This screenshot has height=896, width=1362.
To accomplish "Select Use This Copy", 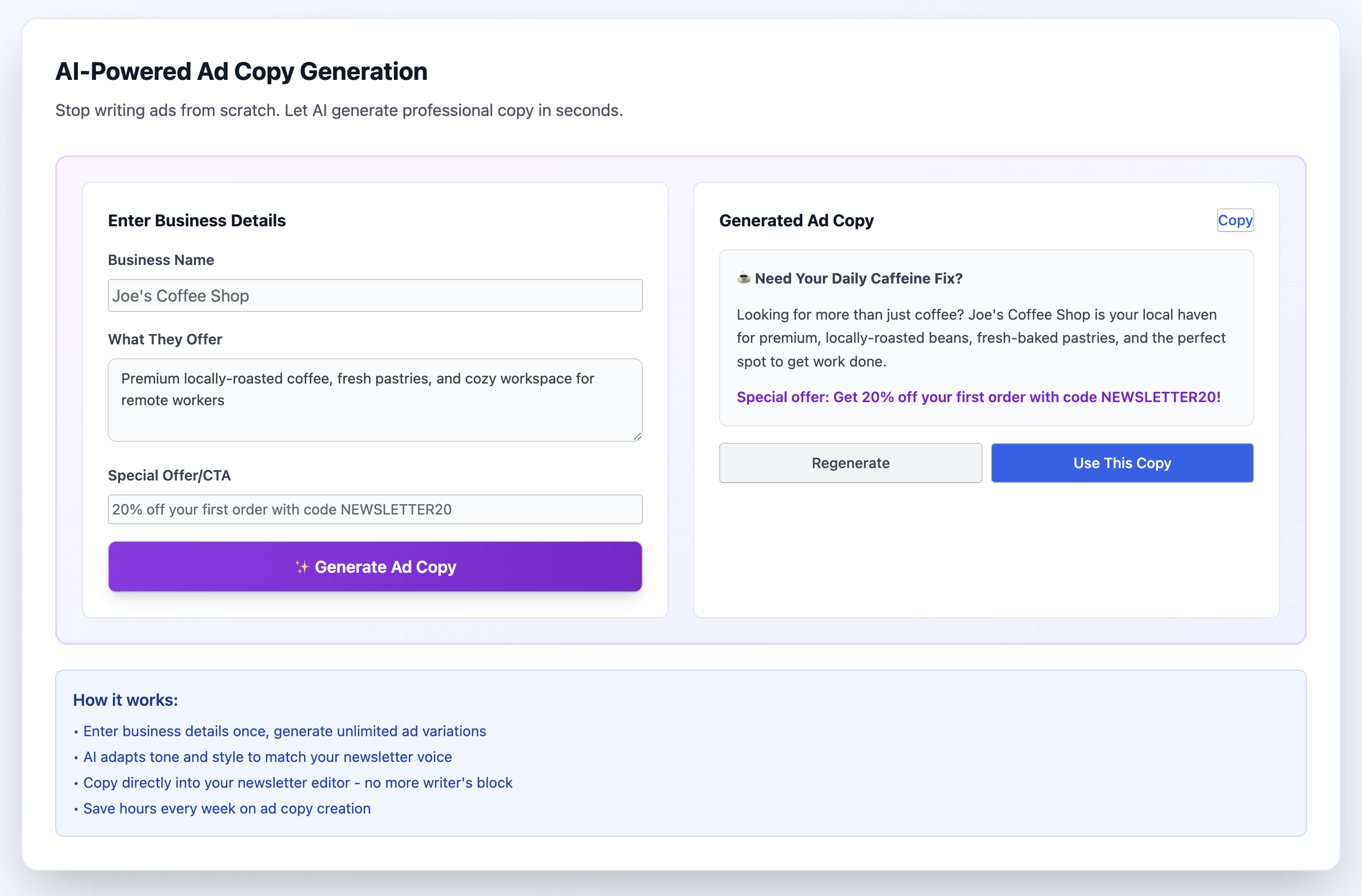I will 1121,463.
